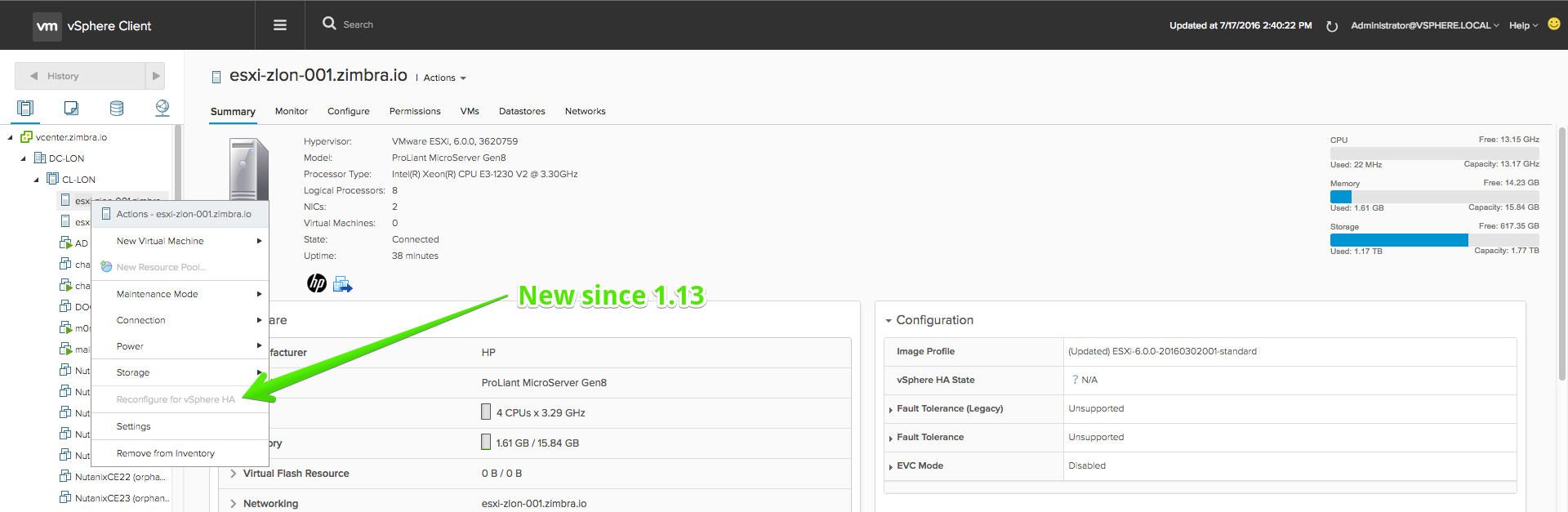Click the CPU usage bar
This screenshot has width=1568, height=512.
point(1434,154)
